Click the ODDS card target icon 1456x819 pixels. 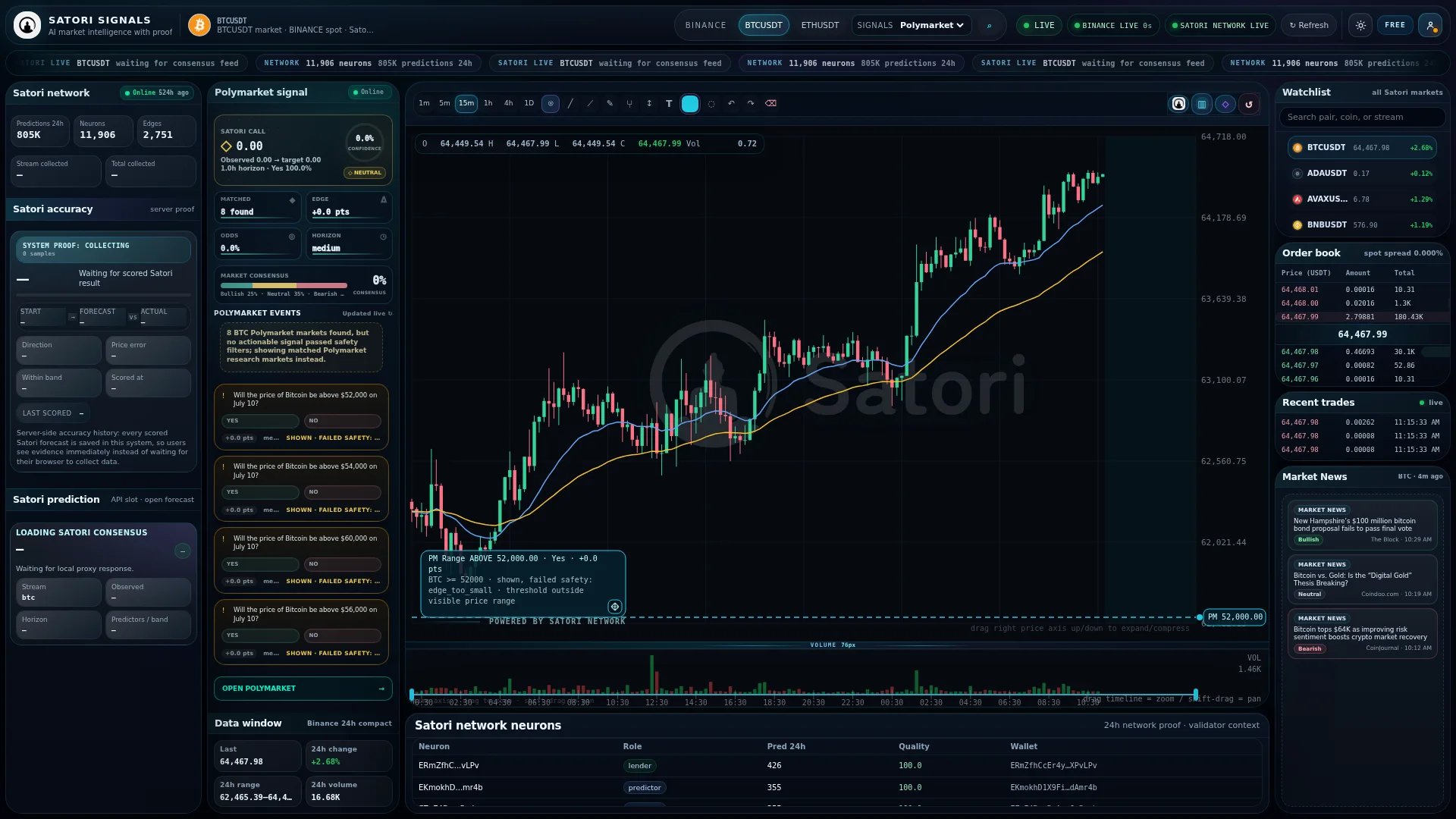292,237
